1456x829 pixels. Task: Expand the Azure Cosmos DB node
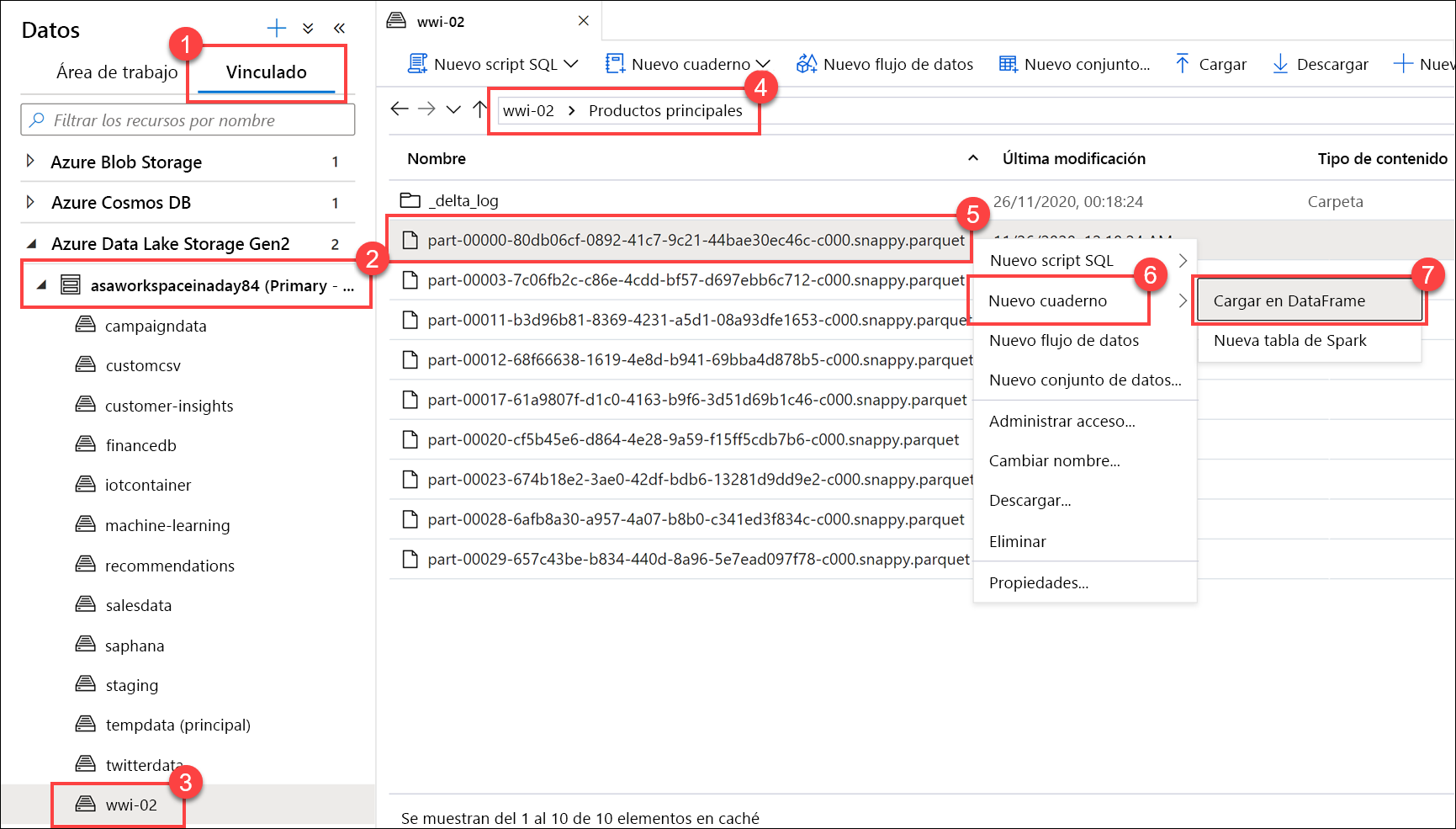point(30,202)
